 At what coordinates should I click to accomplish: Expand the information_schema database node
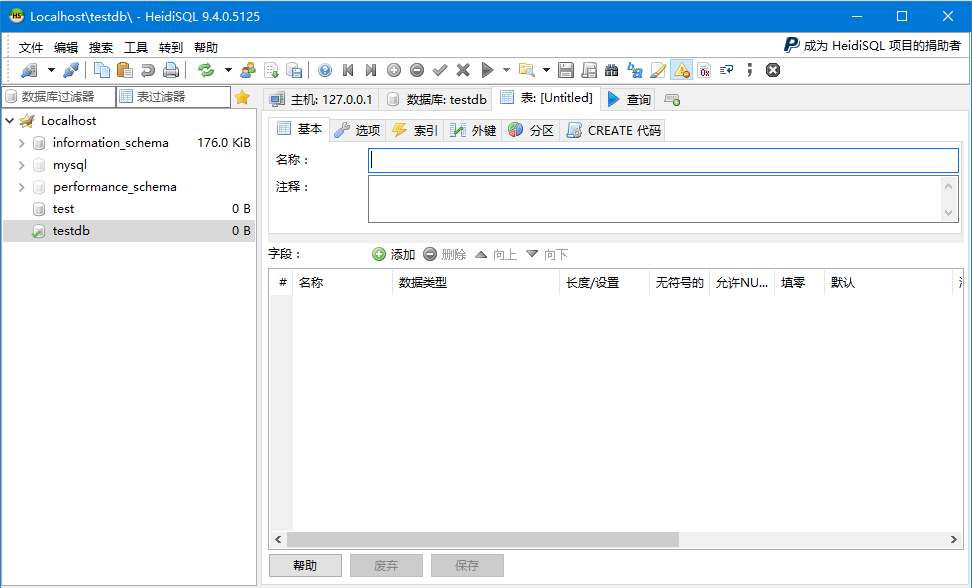21,143
